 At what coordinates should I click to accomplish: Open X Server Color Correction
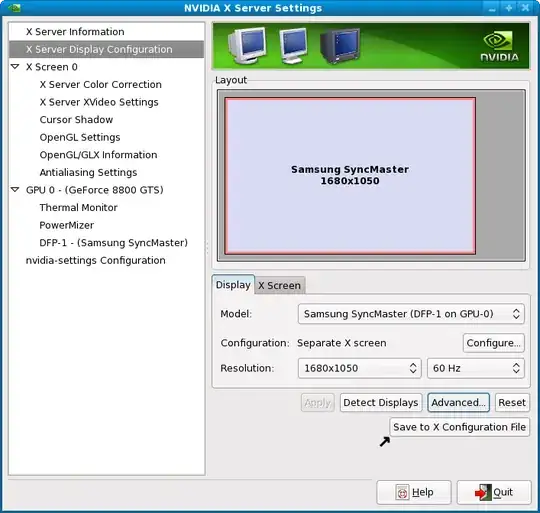[x=100, y=84]
